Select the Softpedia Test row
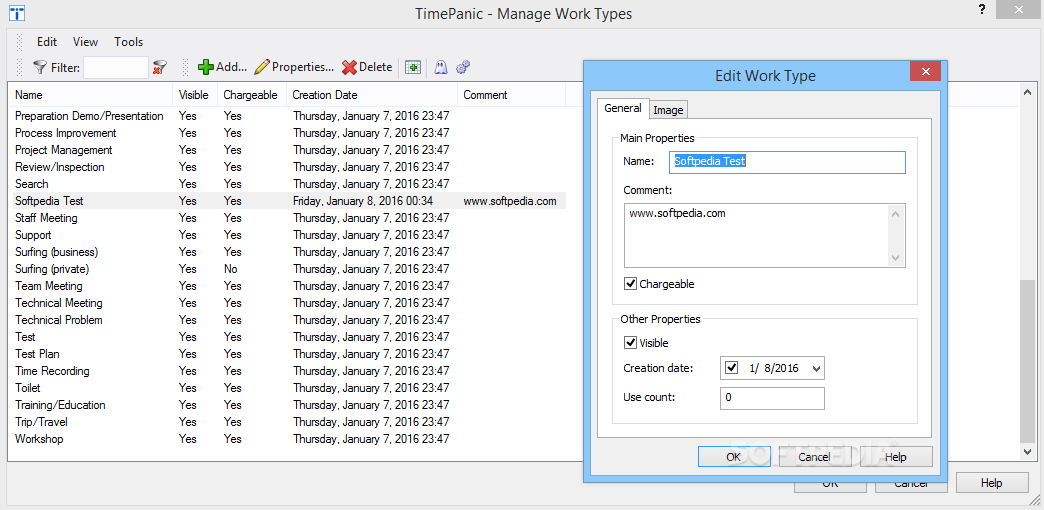The width and height of the screenshot is (1044, 510). point(289,201)
